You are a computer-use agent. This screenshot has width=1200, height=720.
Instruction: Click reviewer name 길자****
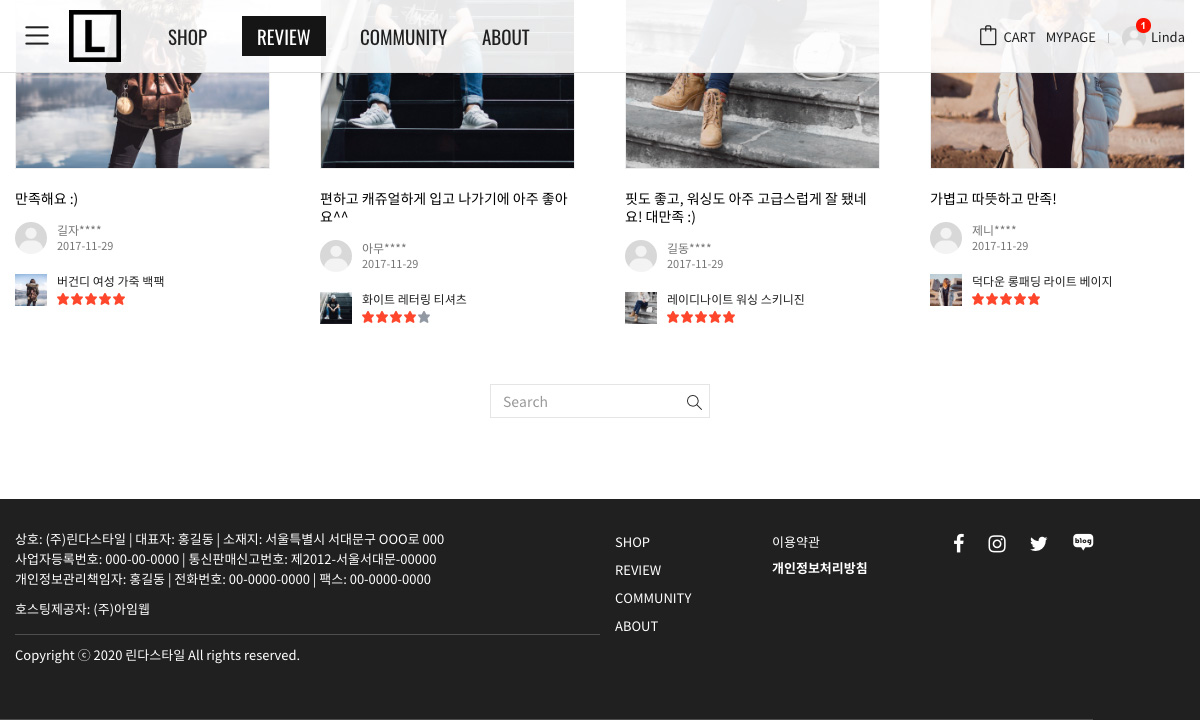coord(79,230)
